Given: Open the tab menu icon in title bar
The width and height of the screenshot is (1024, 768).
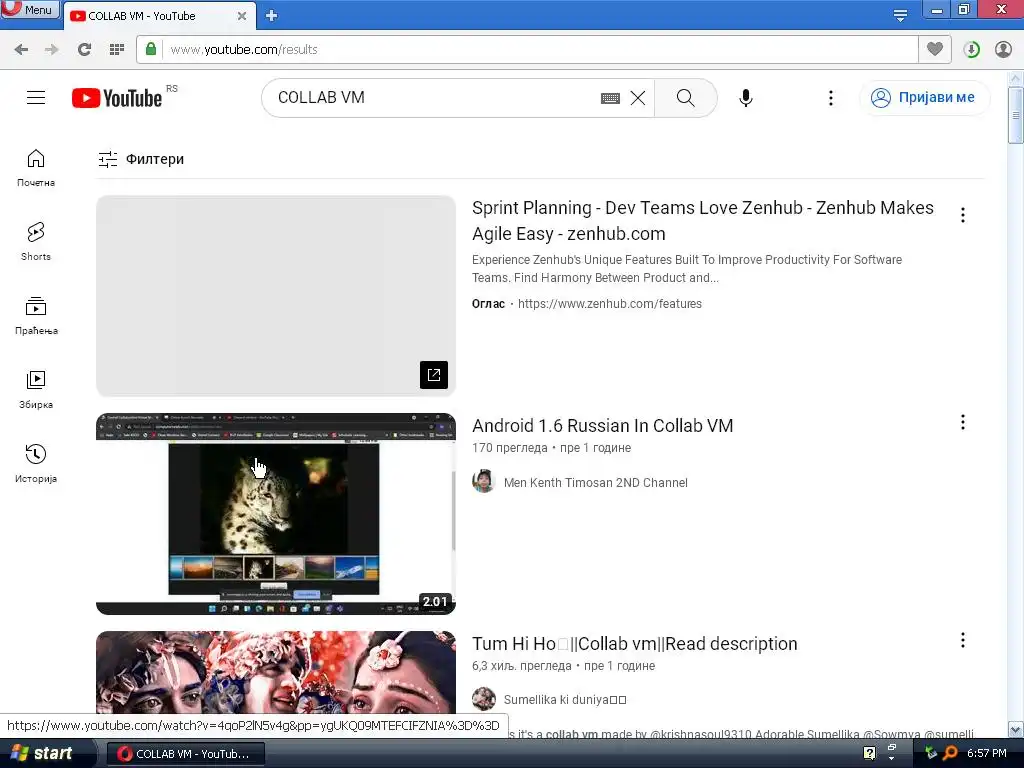Looking at the screenshot, I should click(x=900, y=15).
